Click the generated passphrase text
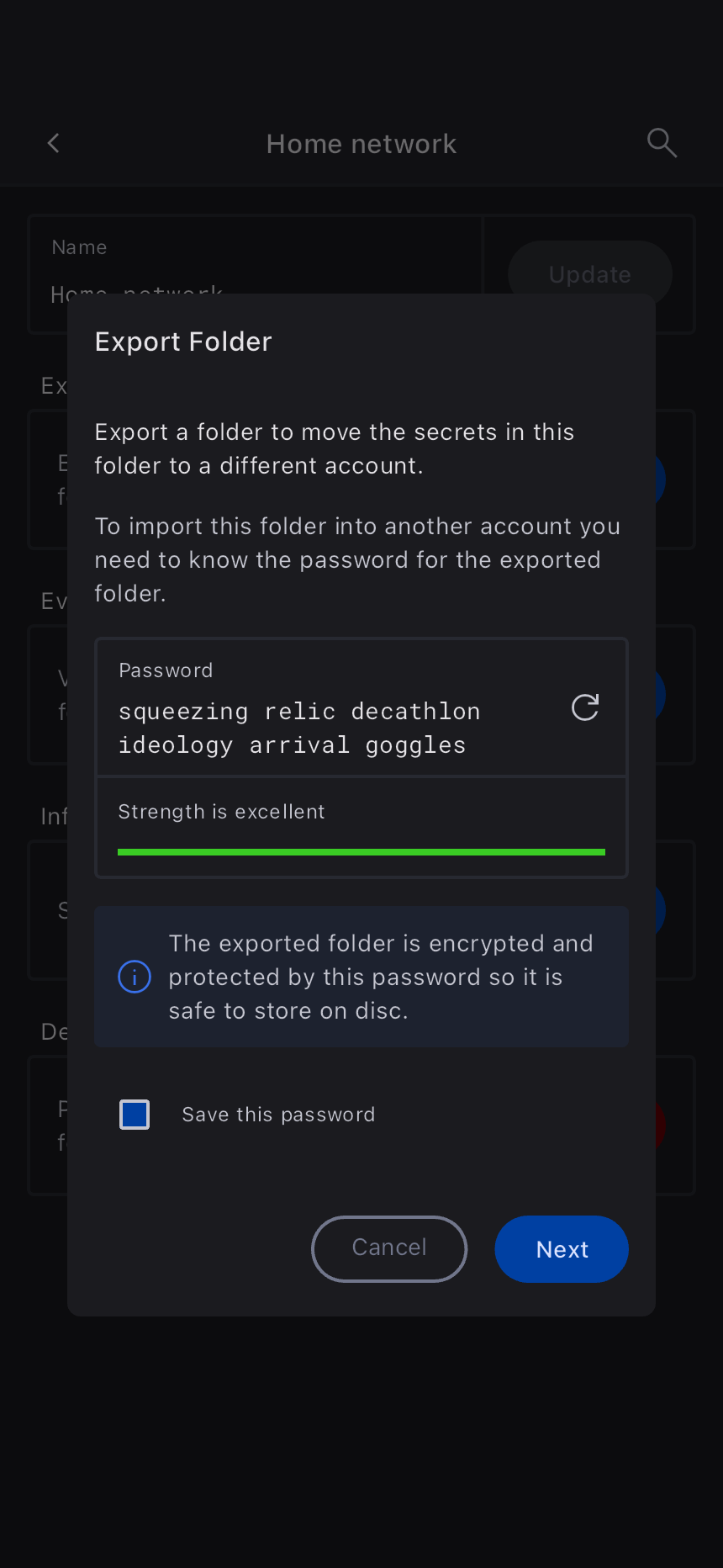The image size is (723, 1568). click(299, 728)
